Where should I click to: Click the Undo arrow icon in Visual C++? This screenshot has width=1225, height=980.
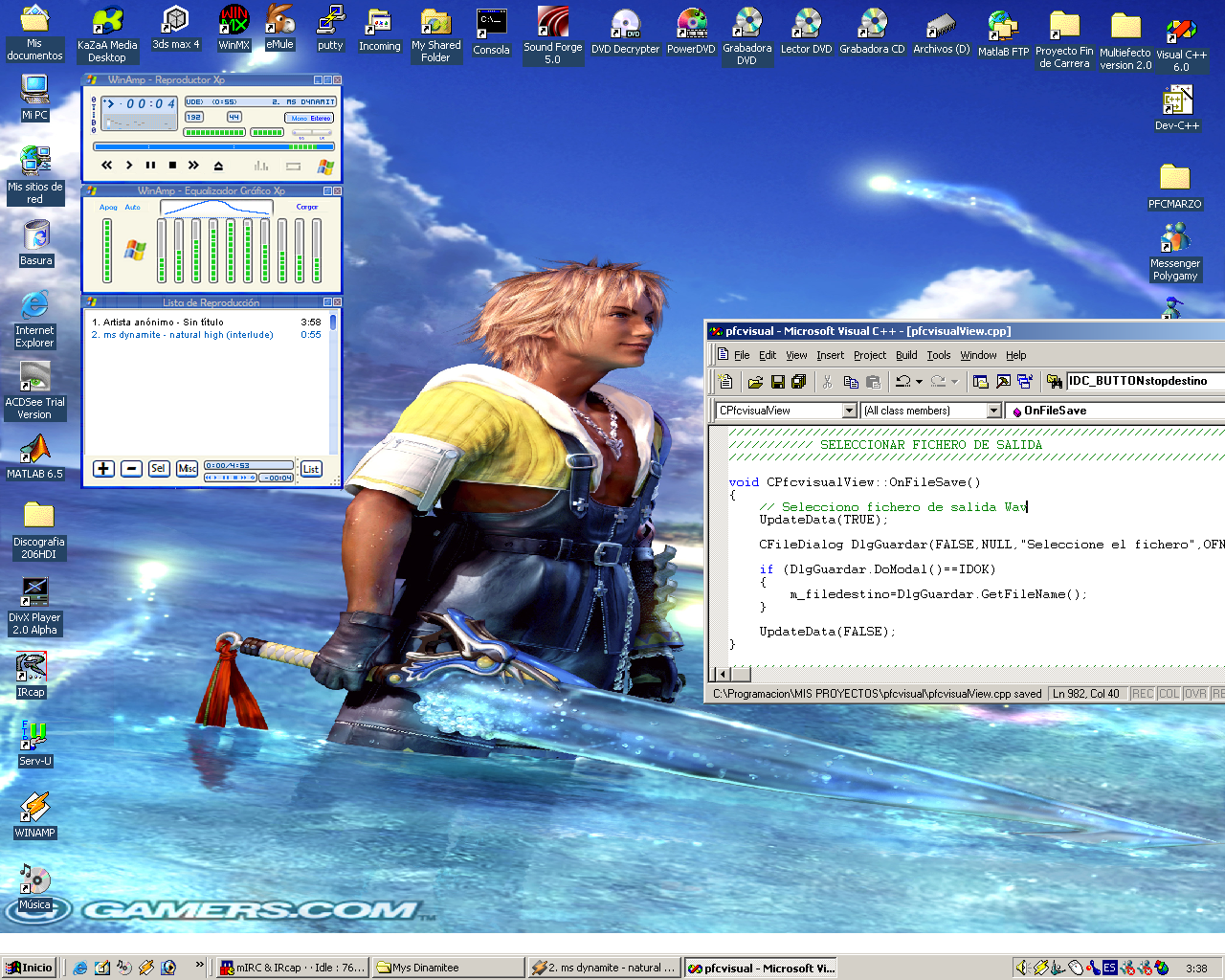click(902, 382)
